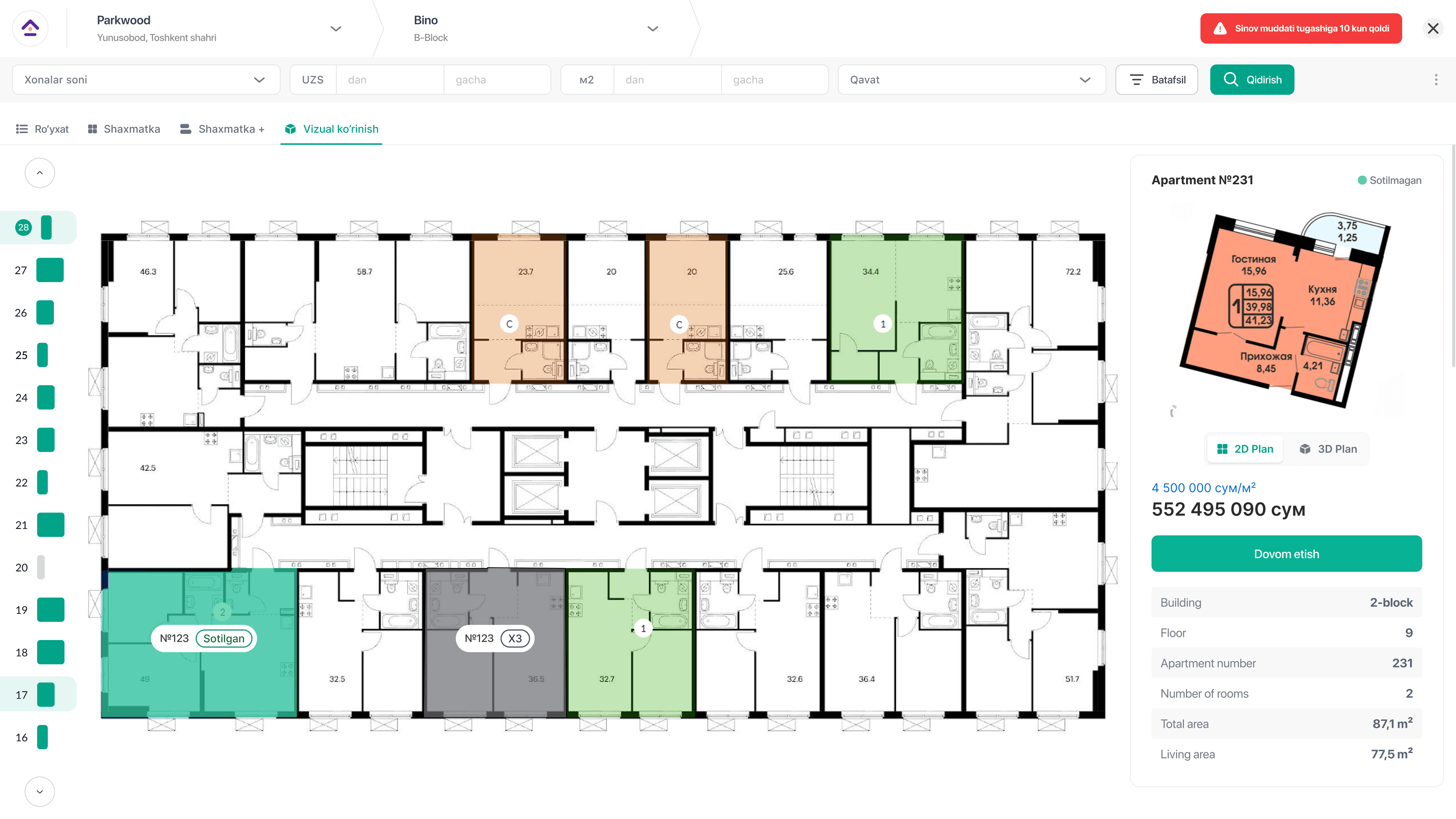1456x819 pixels.
Task: Click the X3 badge on grey apartment
Action: point(515,639)
